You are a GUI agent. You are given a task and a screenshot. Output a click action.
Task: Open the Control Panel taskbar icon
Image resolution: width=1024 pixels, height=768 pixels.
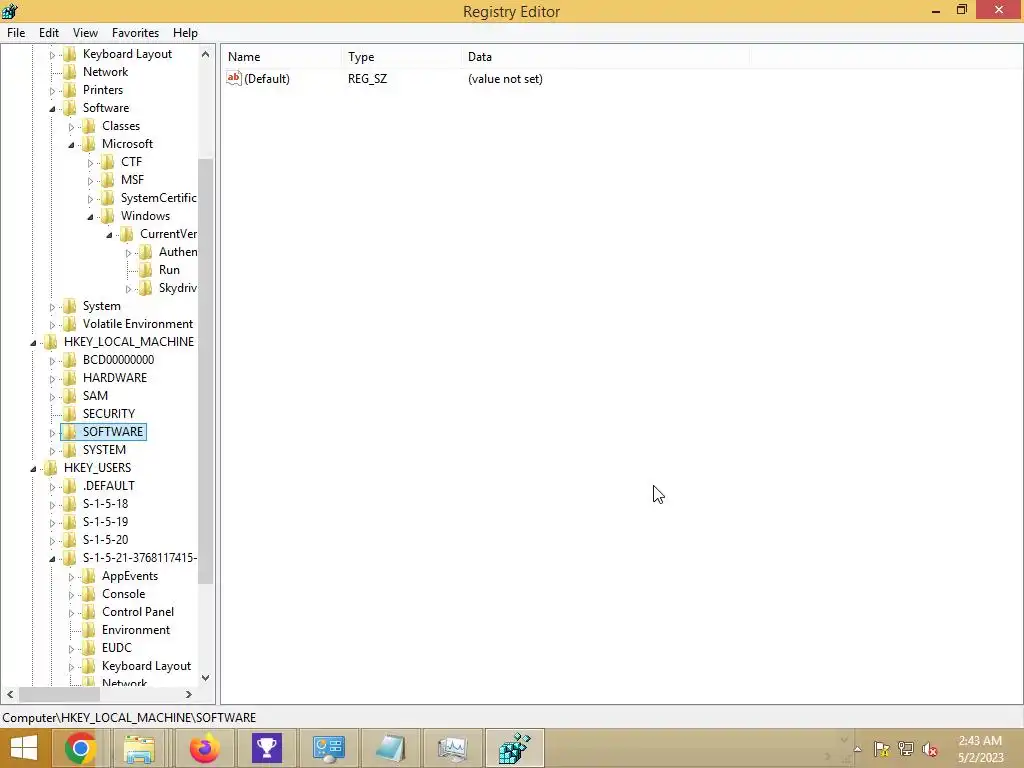pos(328,748)
